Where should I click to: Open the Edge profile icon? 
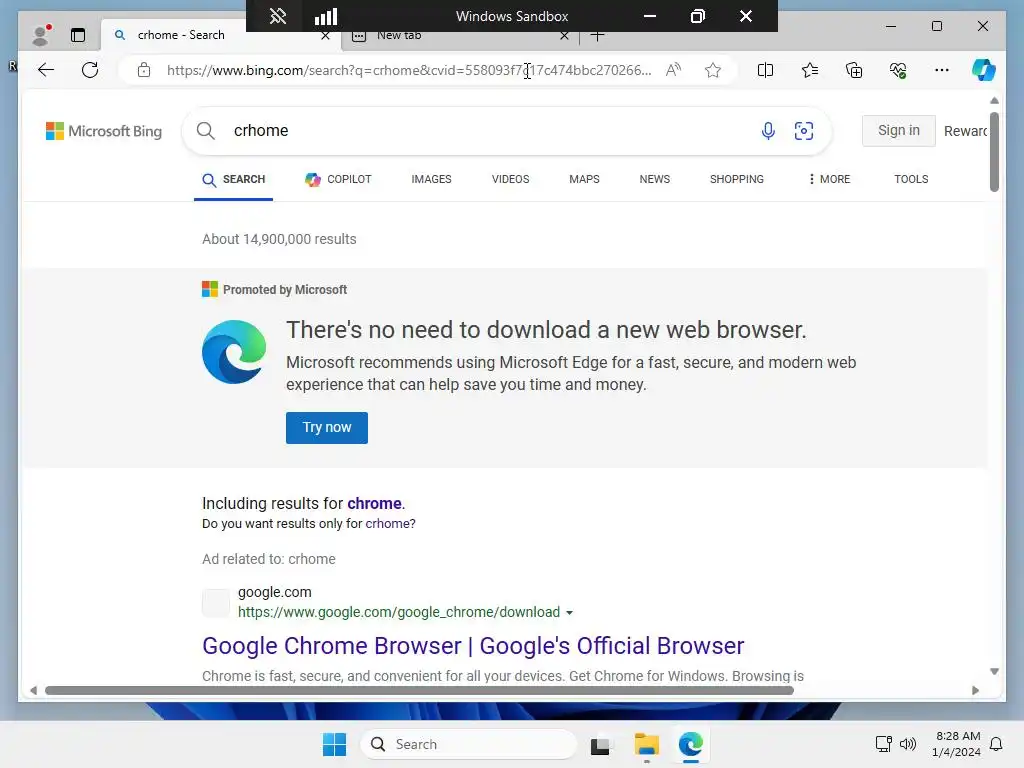42,35
